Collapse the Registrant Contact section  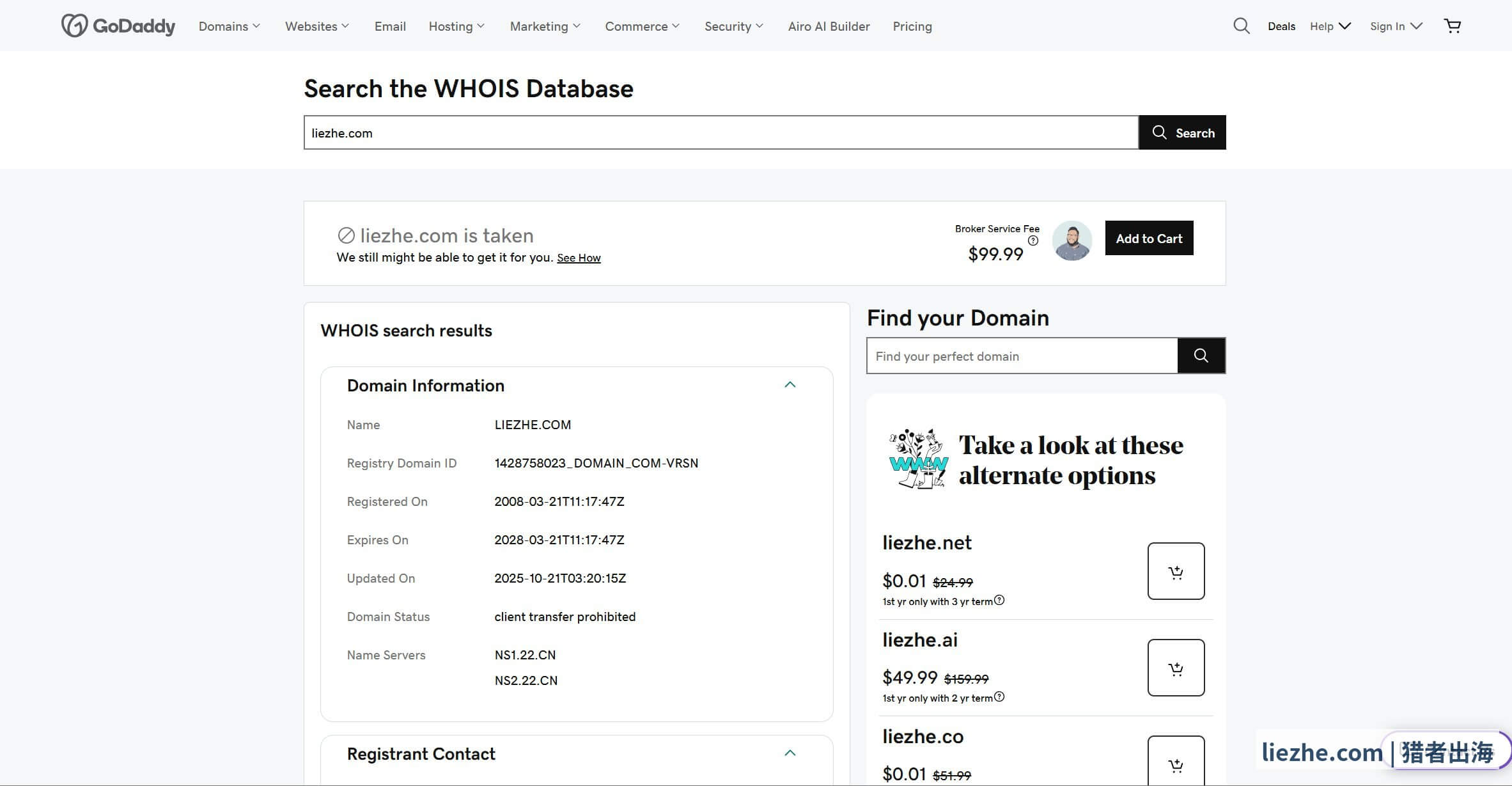pyautogui.click(x=790, y=753)
